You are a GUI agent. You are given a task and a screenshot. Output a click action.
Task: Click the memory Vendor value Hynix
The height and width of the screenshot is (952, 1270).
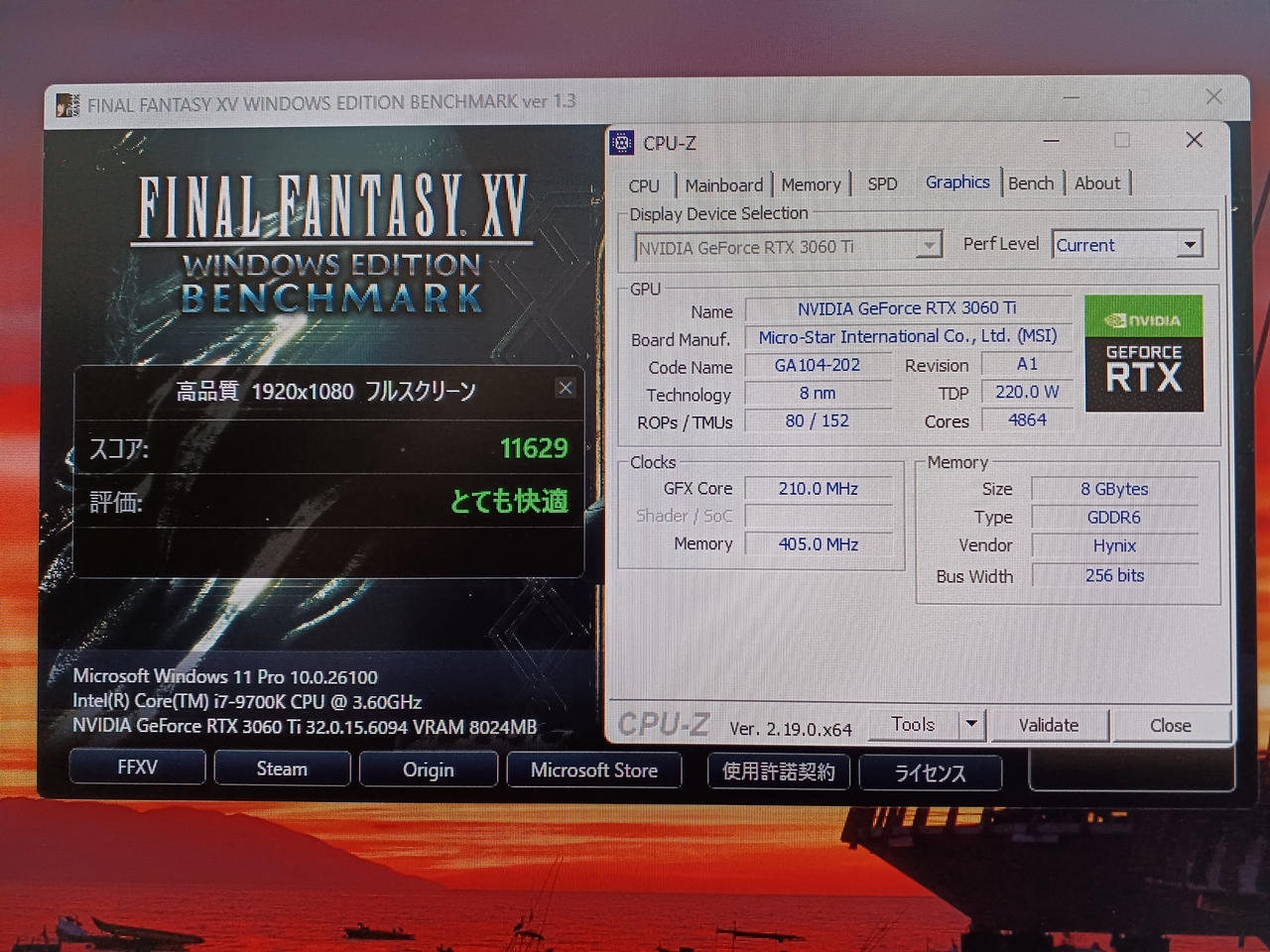click(x=1114, y=546)
